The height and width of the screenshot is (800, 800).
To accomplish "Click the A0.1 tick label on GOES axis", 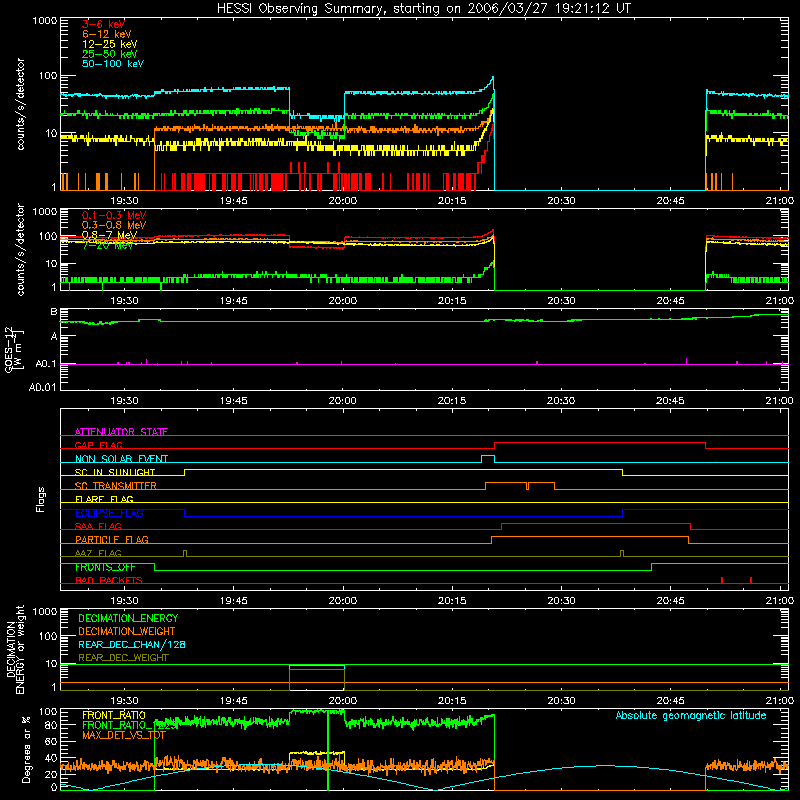I will pos(45,364).
